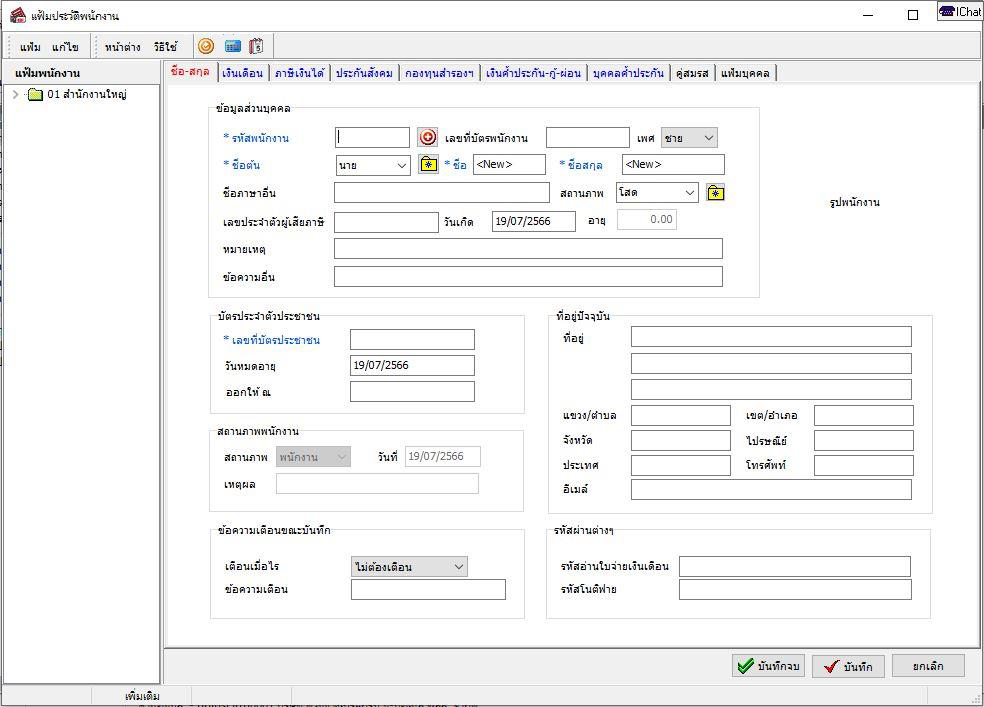Open the แฟ้ม menu
Image resolution: width=984 pixels, height=707 pixels.
(x=30, y=47)
